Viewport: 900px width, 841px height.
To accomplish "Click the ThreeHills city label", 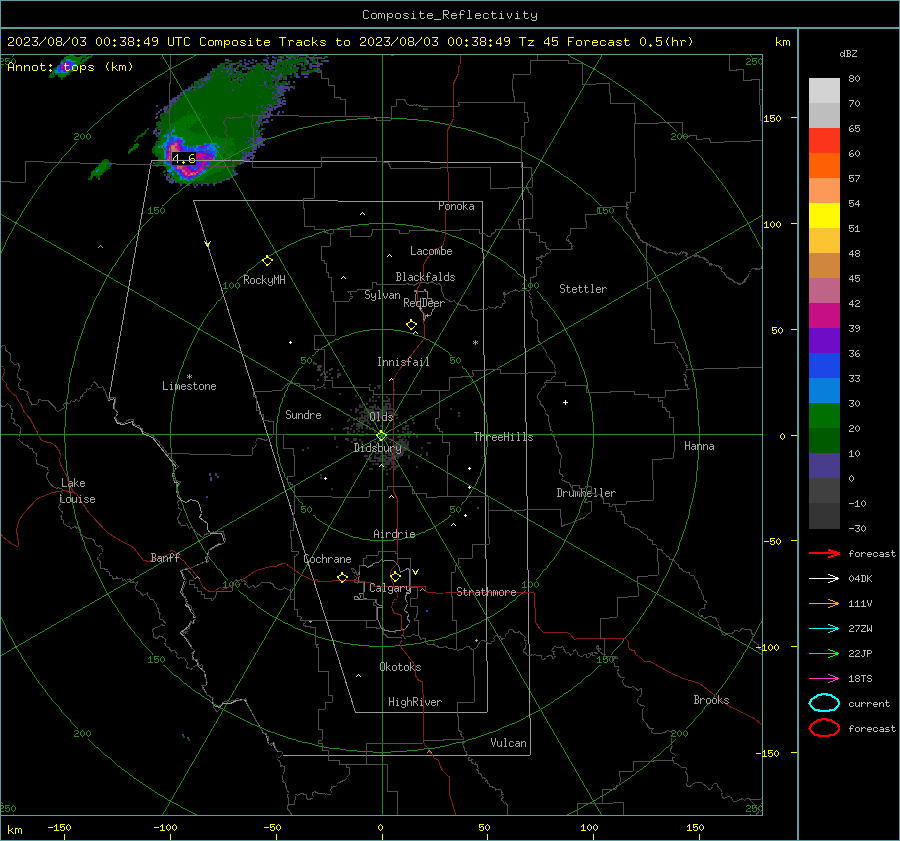I will 503,437.
